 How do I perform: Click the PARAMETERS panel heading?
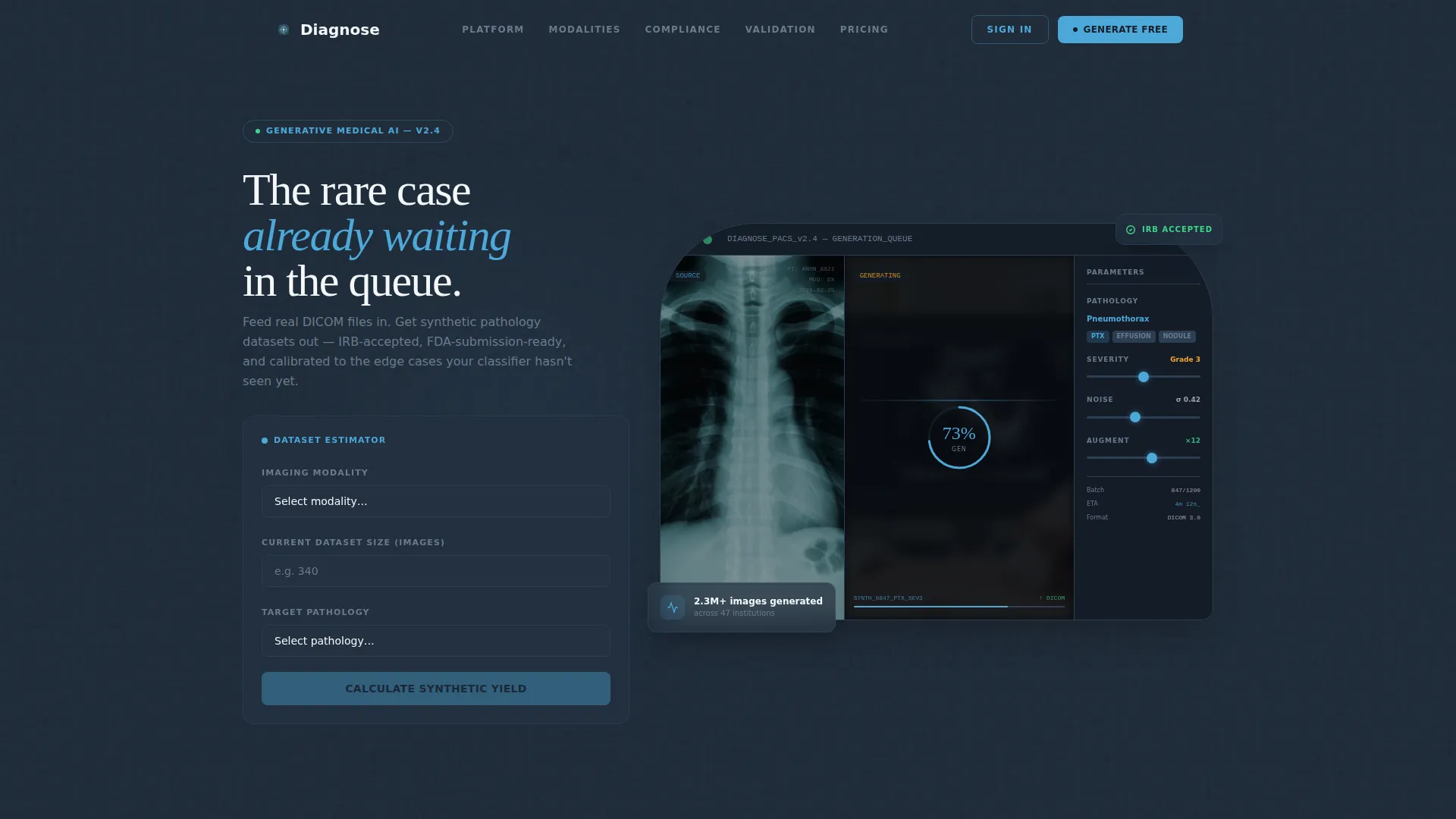click(x=1116, y=272)
